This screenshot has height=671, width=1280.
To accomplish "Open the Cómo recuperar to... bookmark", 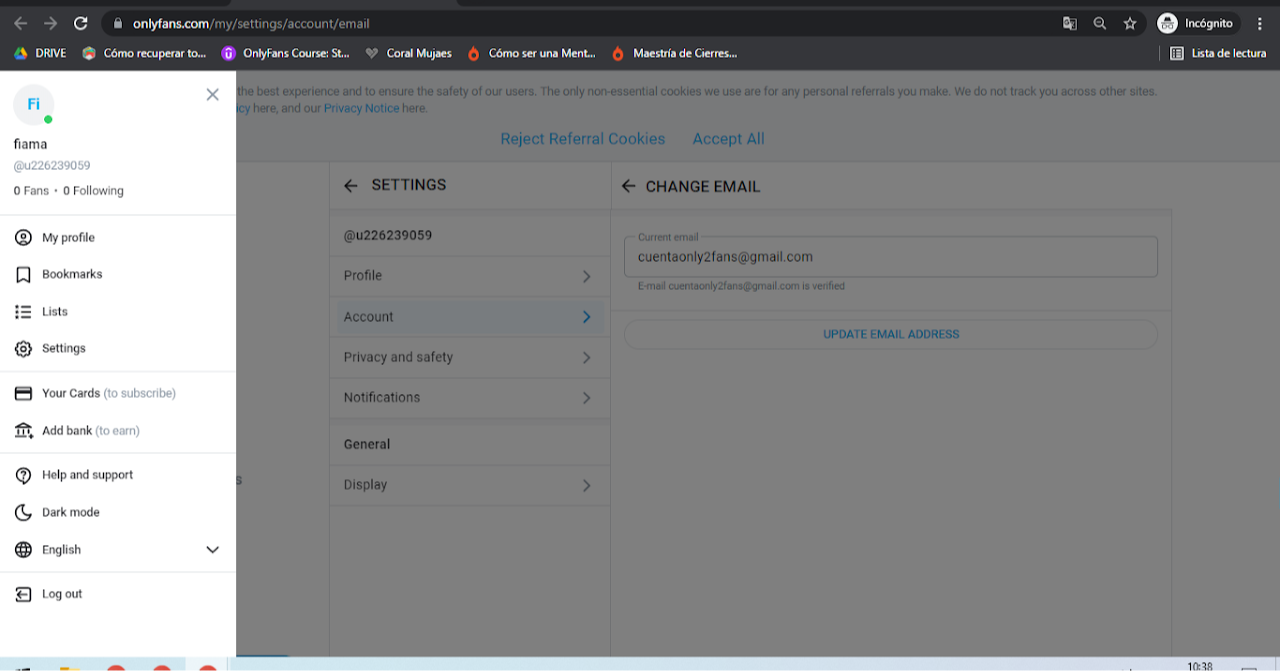I will 145,53.
